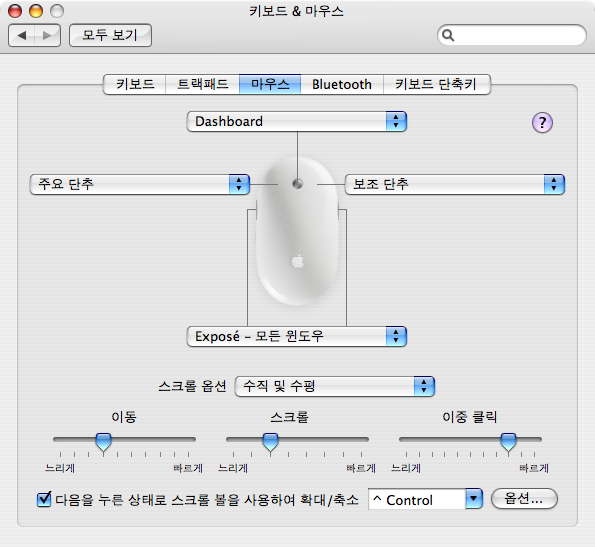Click 빠르게 label under the 이중 클릭 slider
This screenshot has width=595, height=547.
(x=534, y=468)
